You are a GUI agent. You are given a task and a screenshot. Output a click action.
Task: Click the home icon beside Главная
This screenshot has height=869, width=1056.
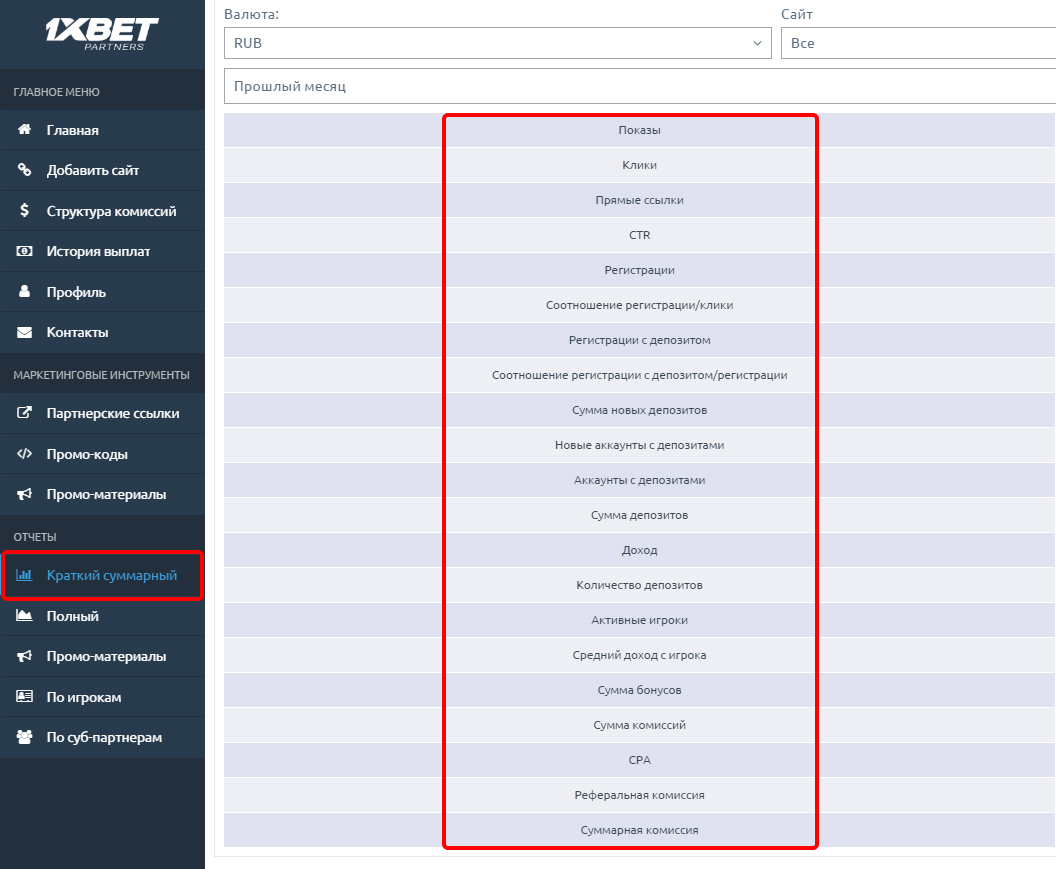[24, 129]
